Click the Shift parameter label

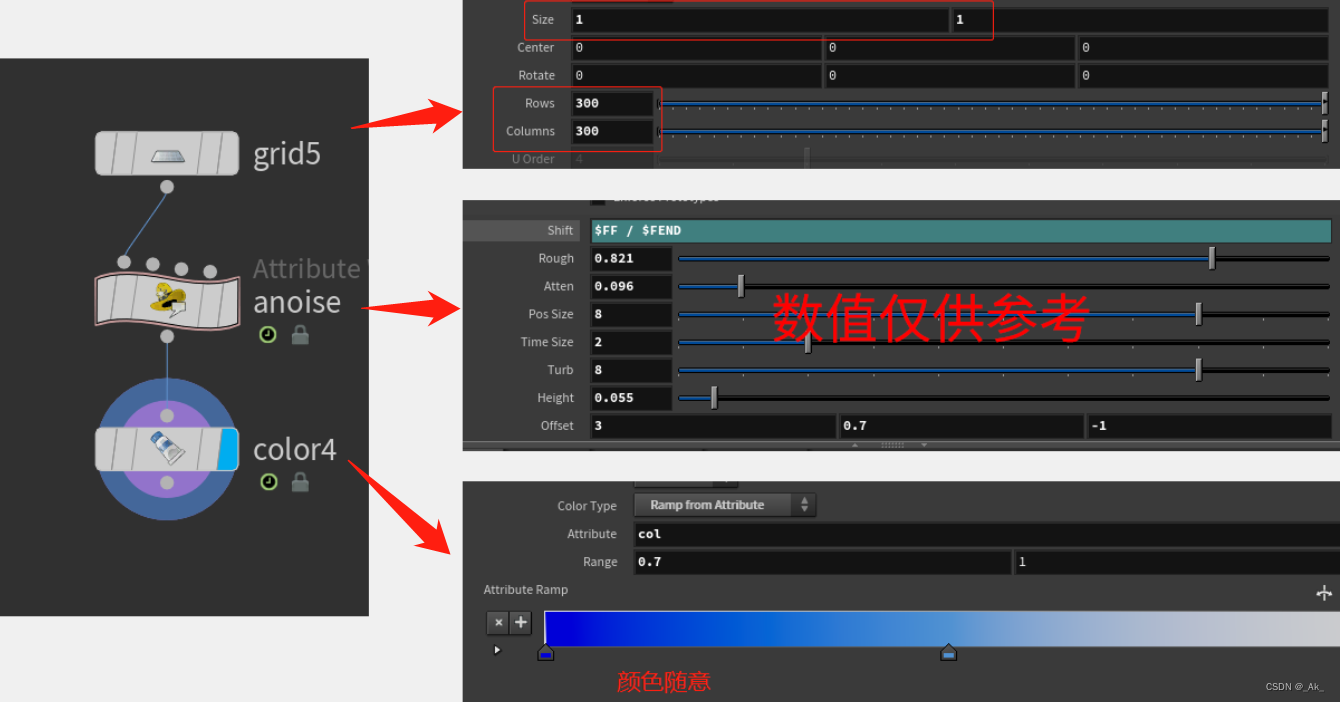(x=560, y=230)
